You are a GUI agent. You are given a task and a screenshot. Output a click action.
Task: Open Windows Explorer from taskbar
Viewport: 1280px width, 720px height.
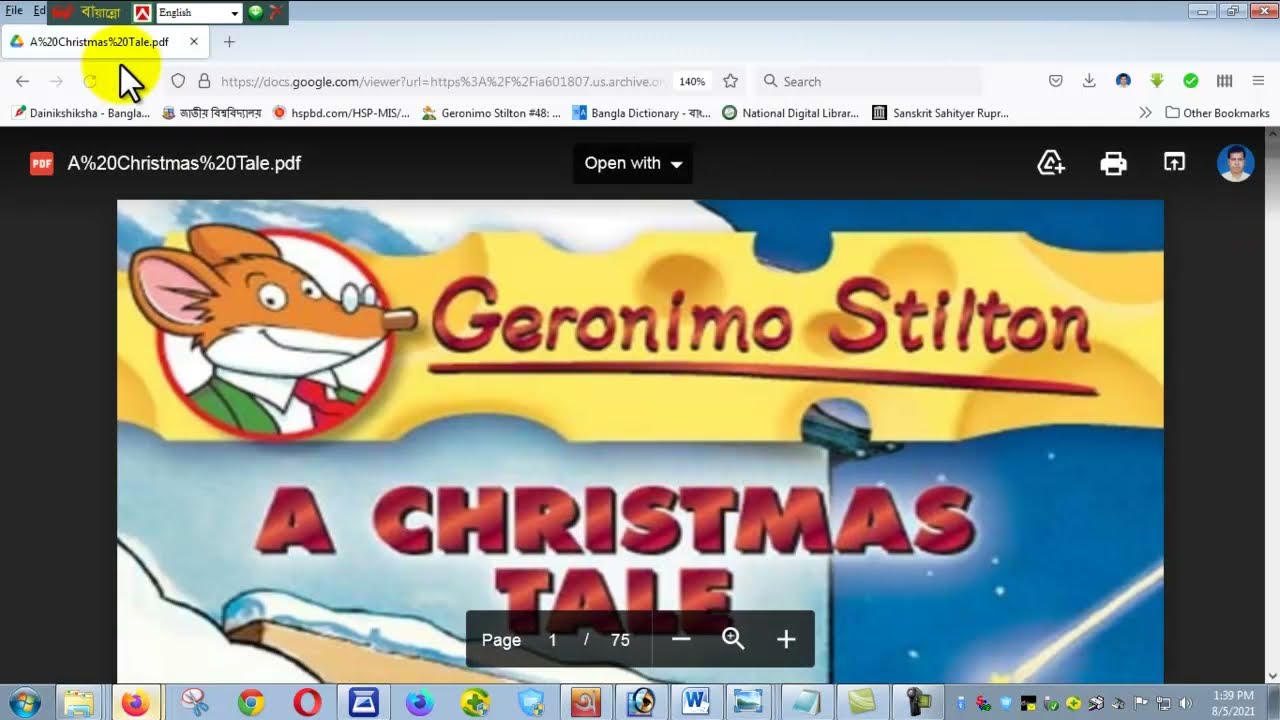coord(78,703)
